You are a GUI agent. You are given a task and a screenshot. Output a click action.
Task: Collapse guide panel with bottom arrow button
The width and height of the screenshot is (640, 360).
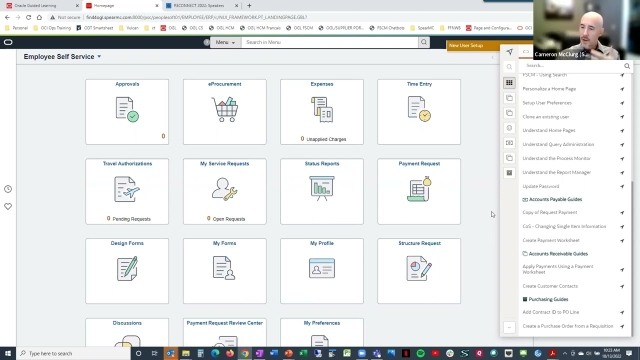click(x=509, y=327)
